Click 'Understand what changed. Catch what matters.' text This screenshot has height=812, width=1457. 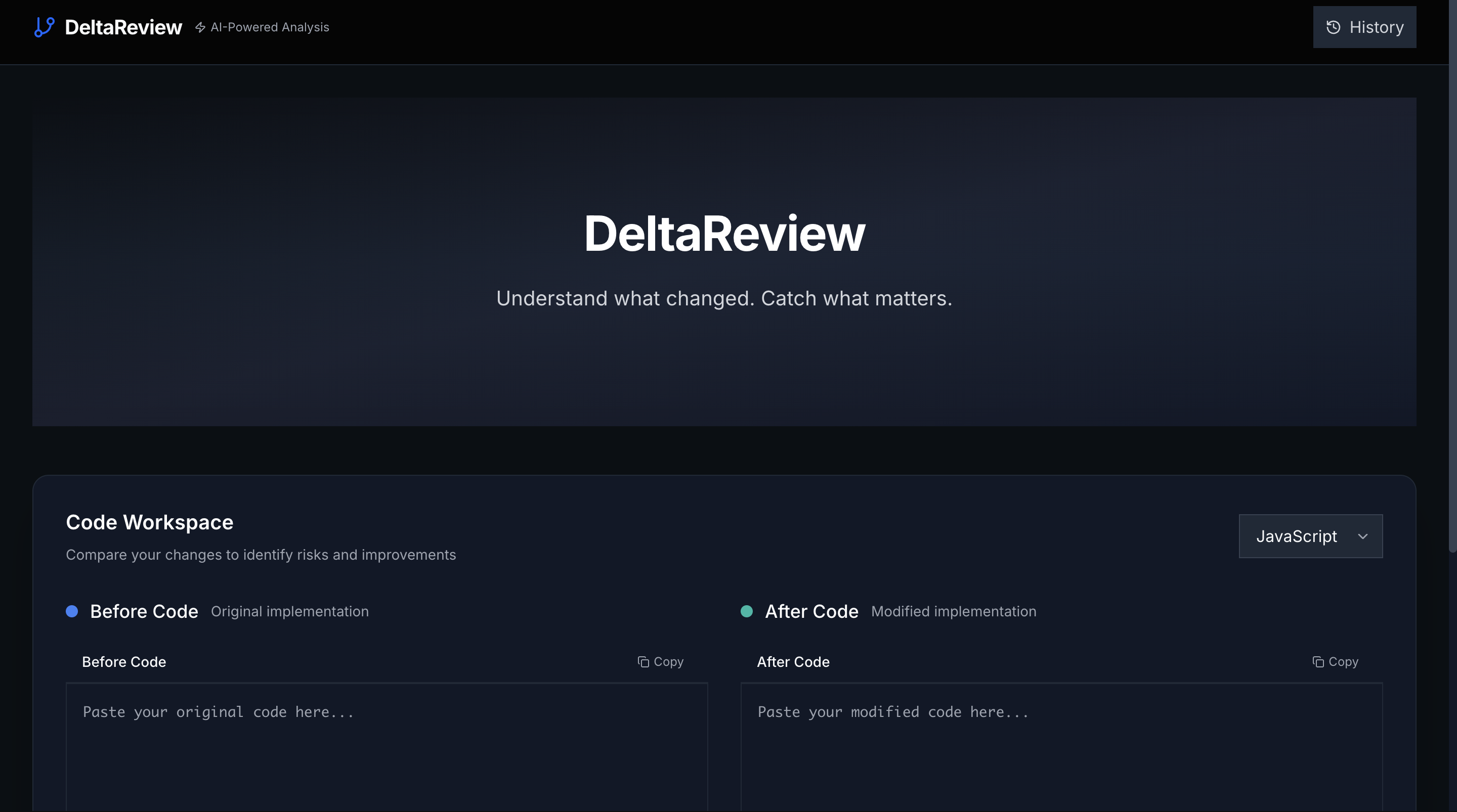click(724, 298)
